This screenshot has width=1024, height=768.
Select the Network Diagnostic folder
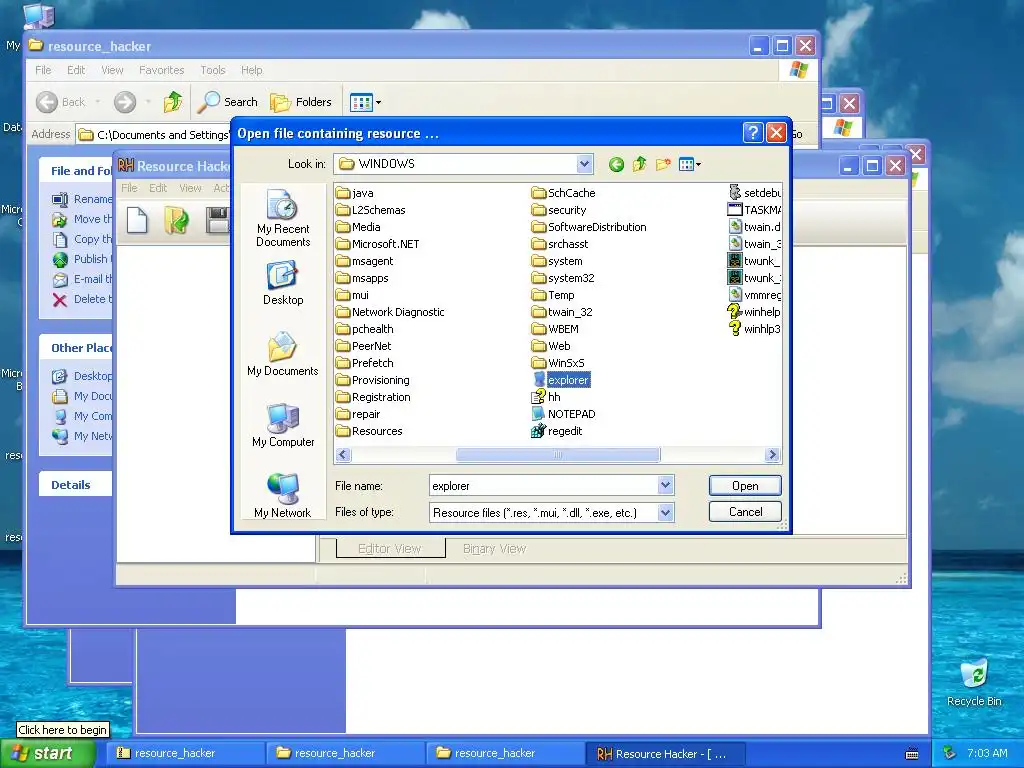click(x=390, y=312)
